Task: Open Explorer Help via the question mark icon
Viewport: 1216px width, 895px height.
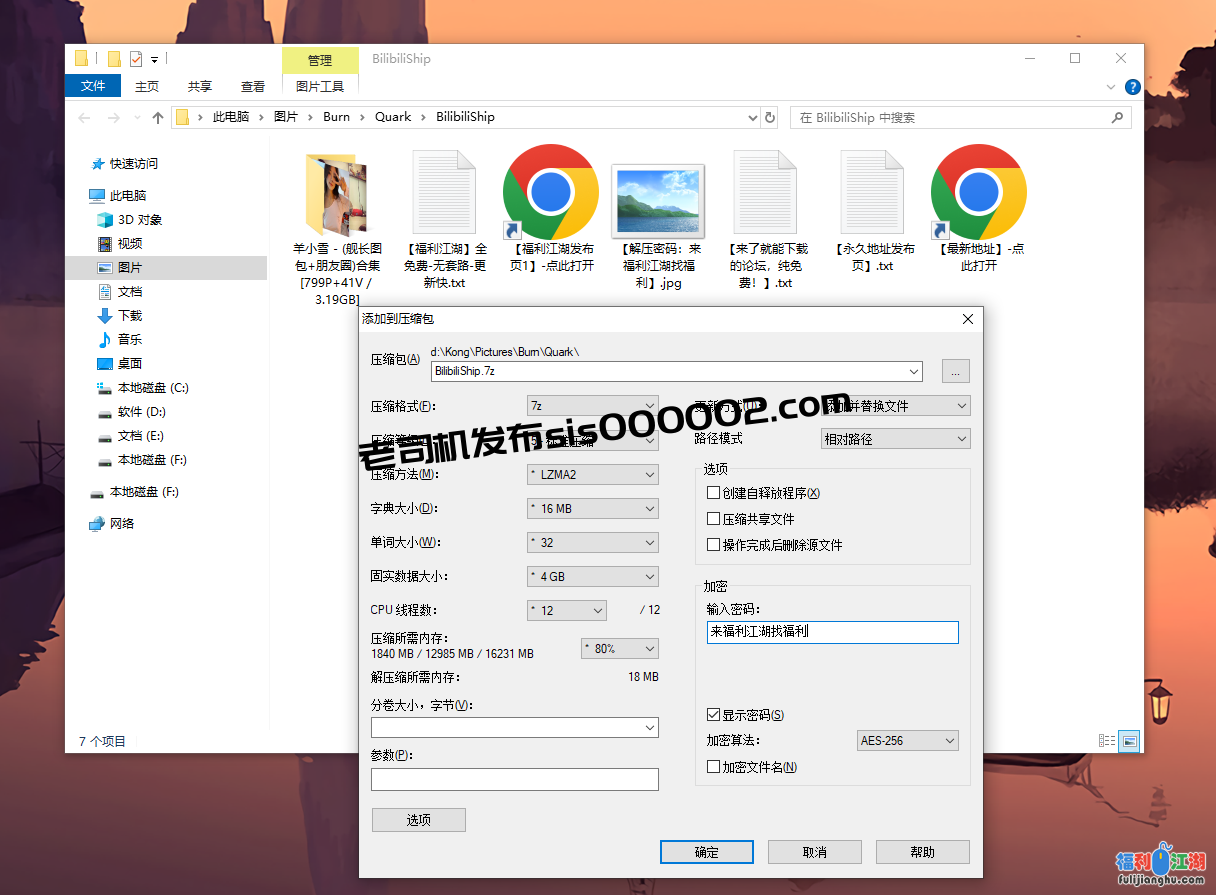Action: click(x=1132, y=87)
